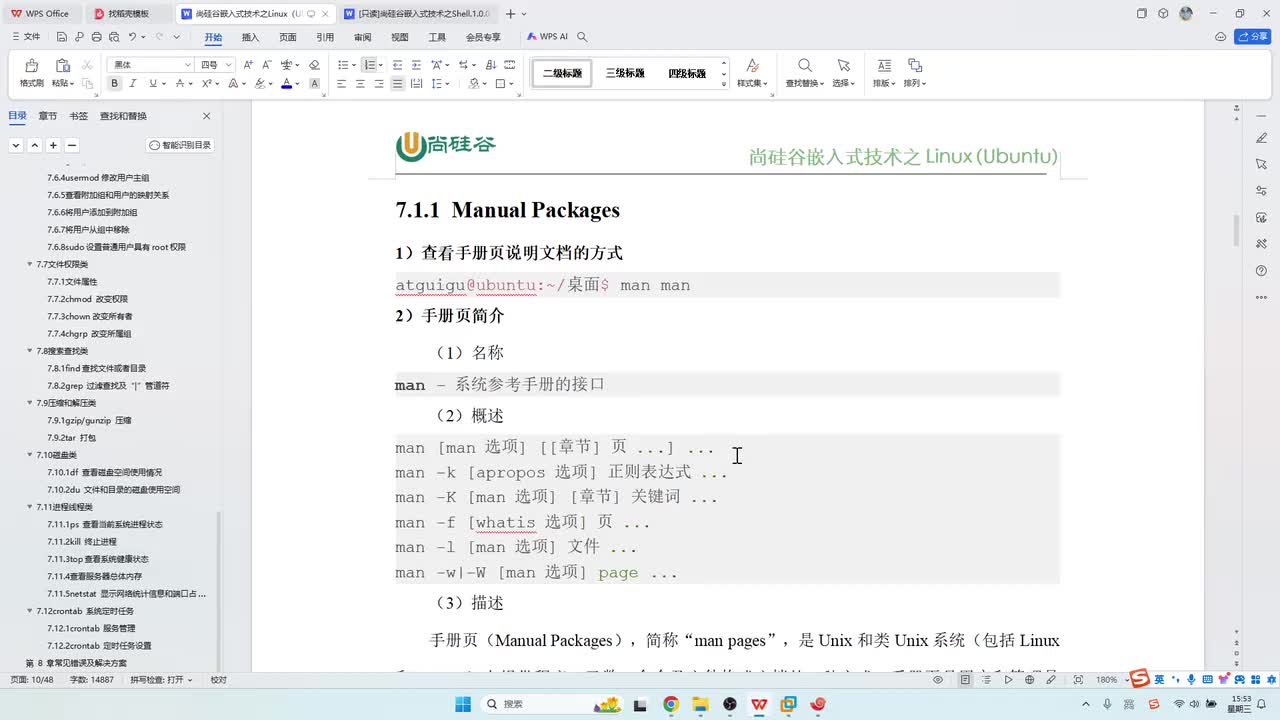1280x720 pixels.
Task: Click the Save icon in quick access toolbar
Action: tap(62, 37)
